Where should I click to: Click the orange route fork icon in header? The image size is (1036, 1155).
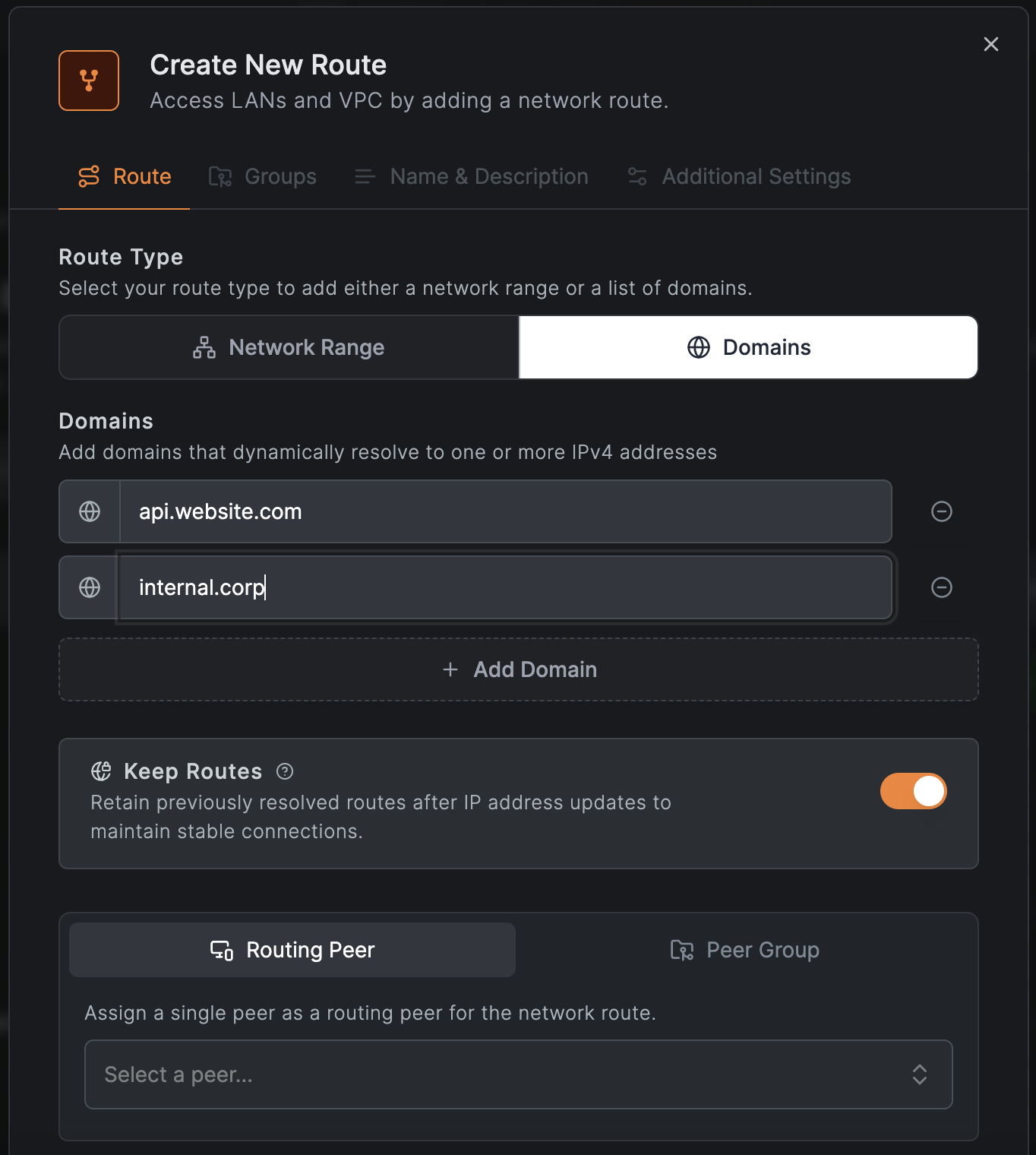click(89, 81)
